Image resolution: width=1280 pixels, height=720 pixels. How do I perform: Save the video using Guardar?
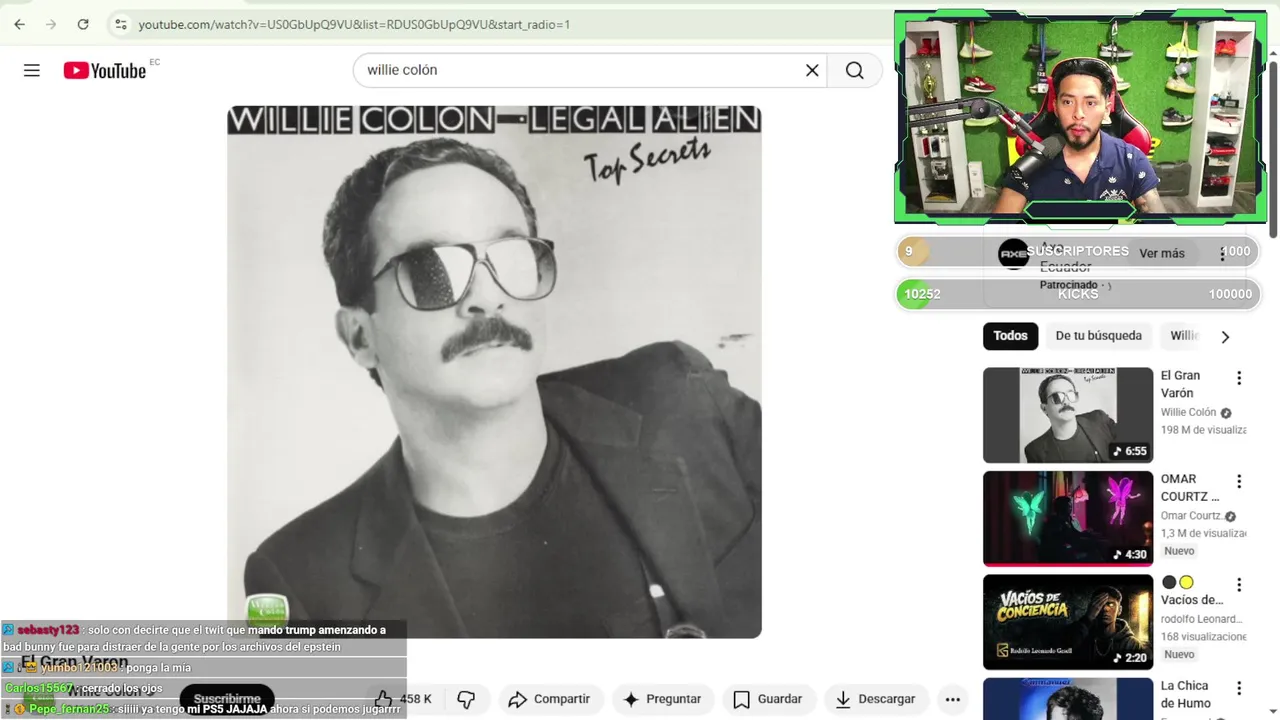(768, 699)
